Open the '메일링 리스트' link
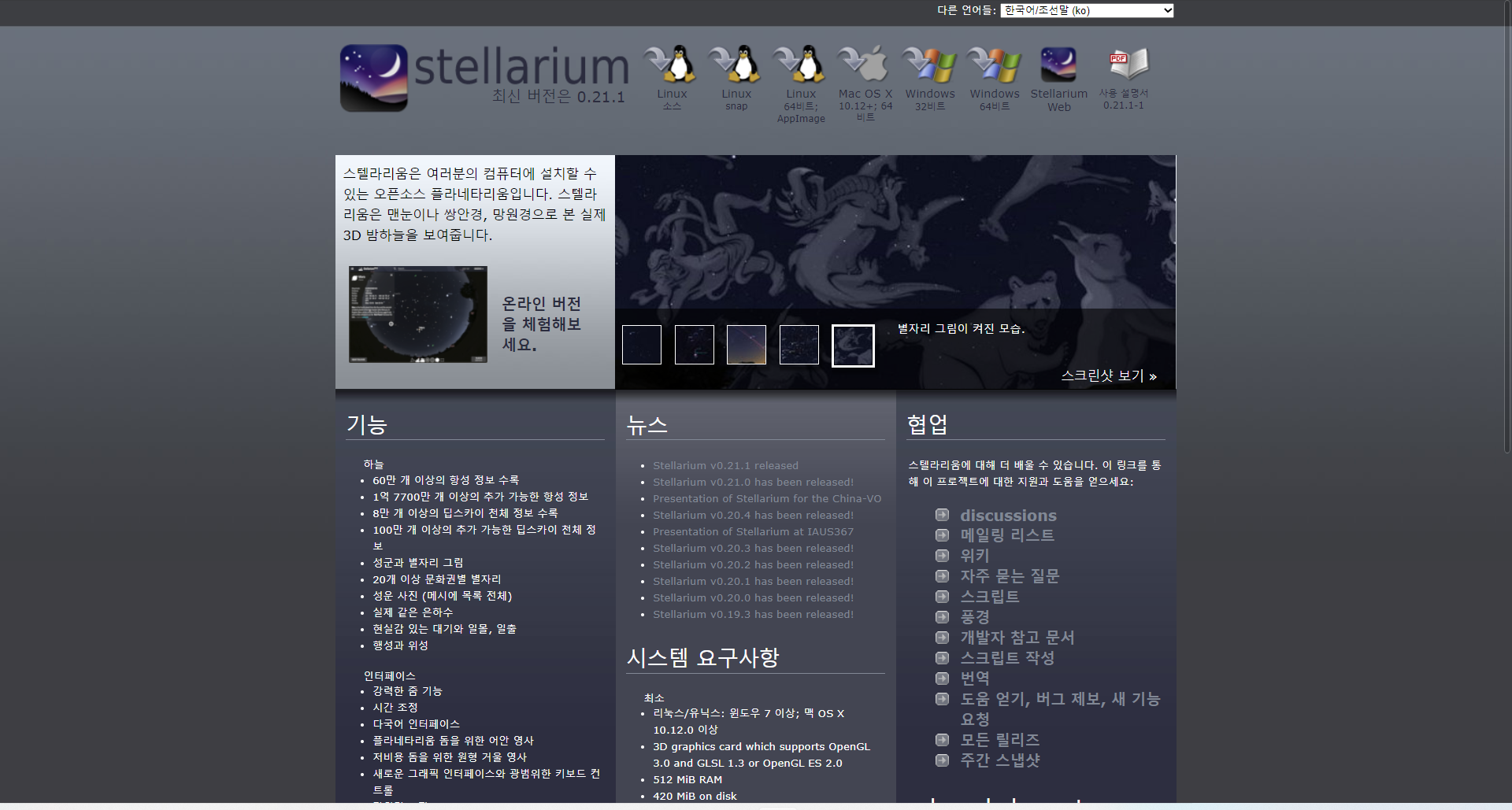Viewport: 1512px width, 810px height. (x=1007, y=535)
